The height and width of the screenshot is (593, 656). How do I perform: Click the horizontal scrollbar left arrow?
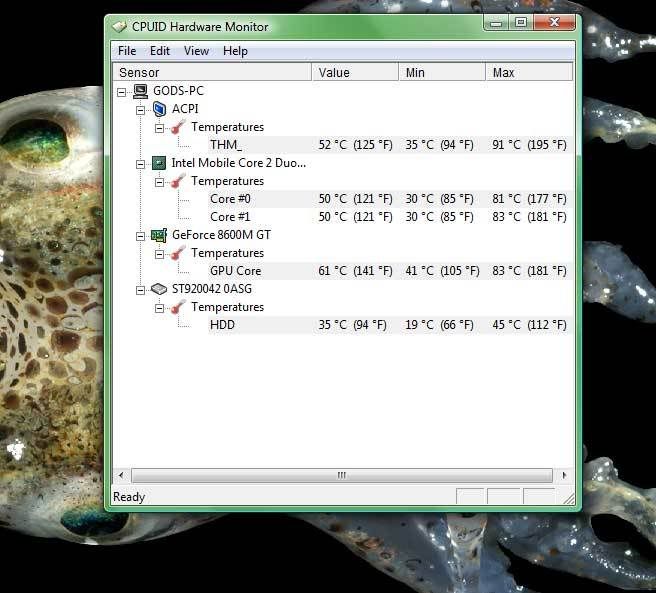click(121, 475)
